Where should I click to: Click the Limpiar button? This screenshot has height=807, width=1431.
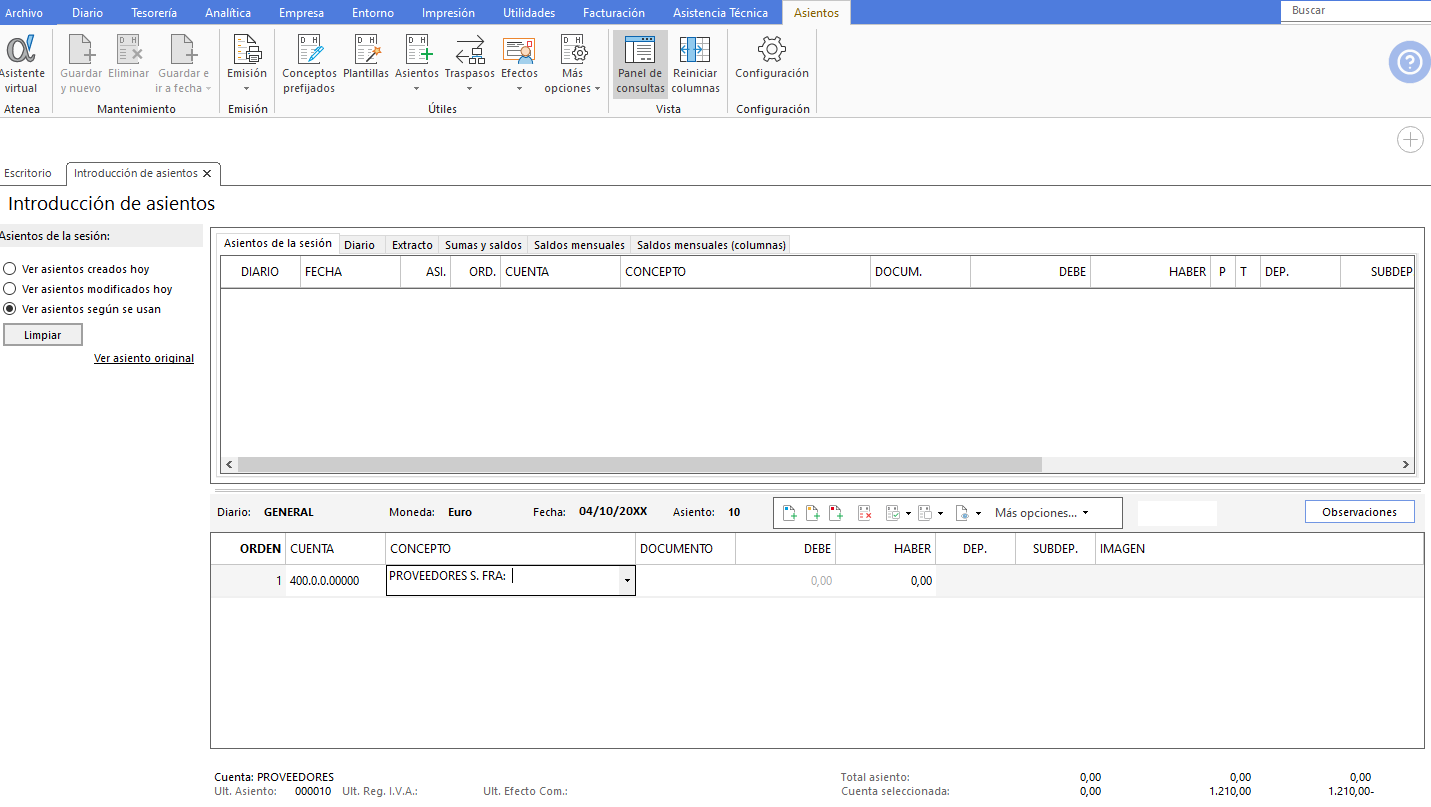click(43, 335)
